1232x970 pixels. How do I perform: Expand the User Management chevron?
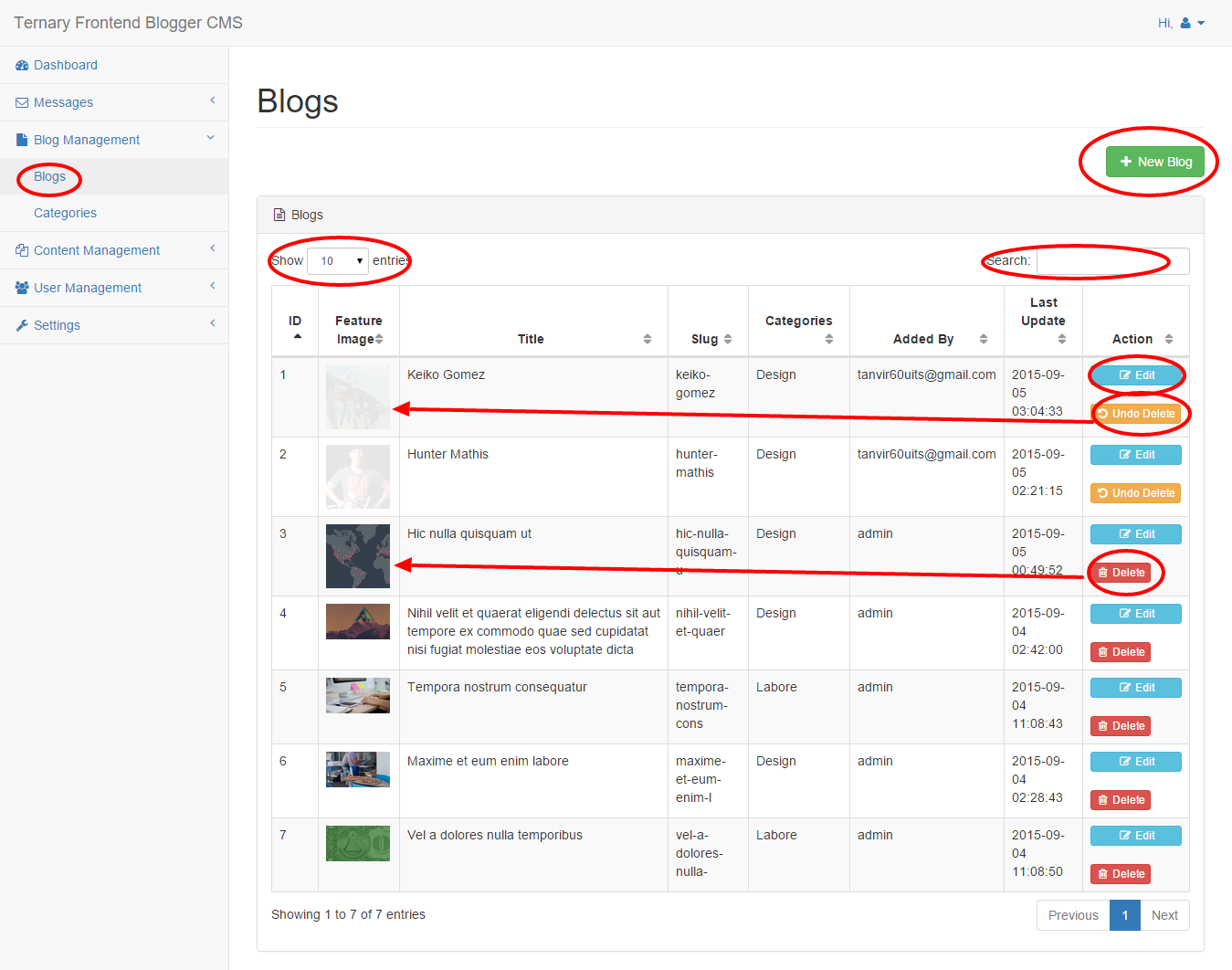[213, 285]
